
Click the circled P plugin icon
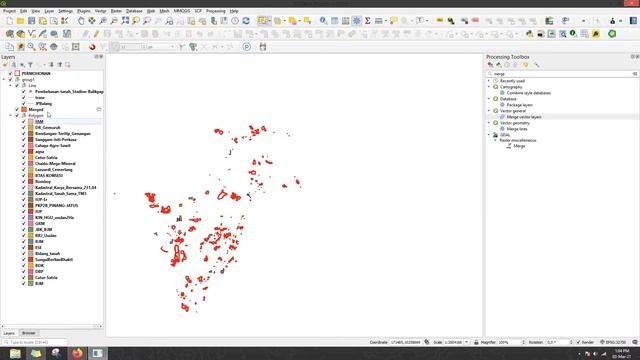(x=247, y=47)
